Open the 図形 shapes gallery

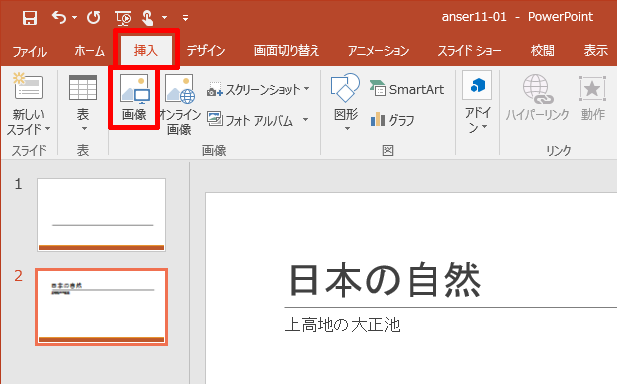(x=345, y=103)
